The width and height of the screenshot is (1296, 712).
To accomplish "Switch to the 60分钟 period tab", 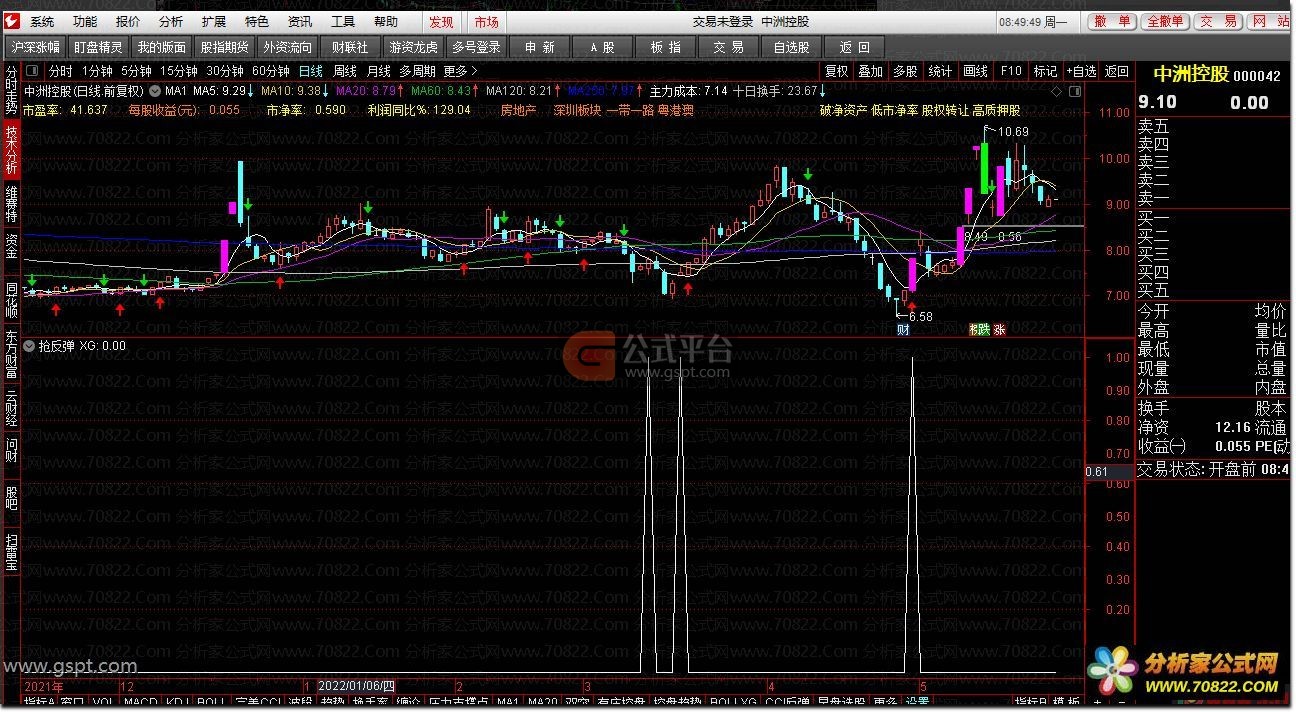I will pyautogui.click(x=271, y=71).
